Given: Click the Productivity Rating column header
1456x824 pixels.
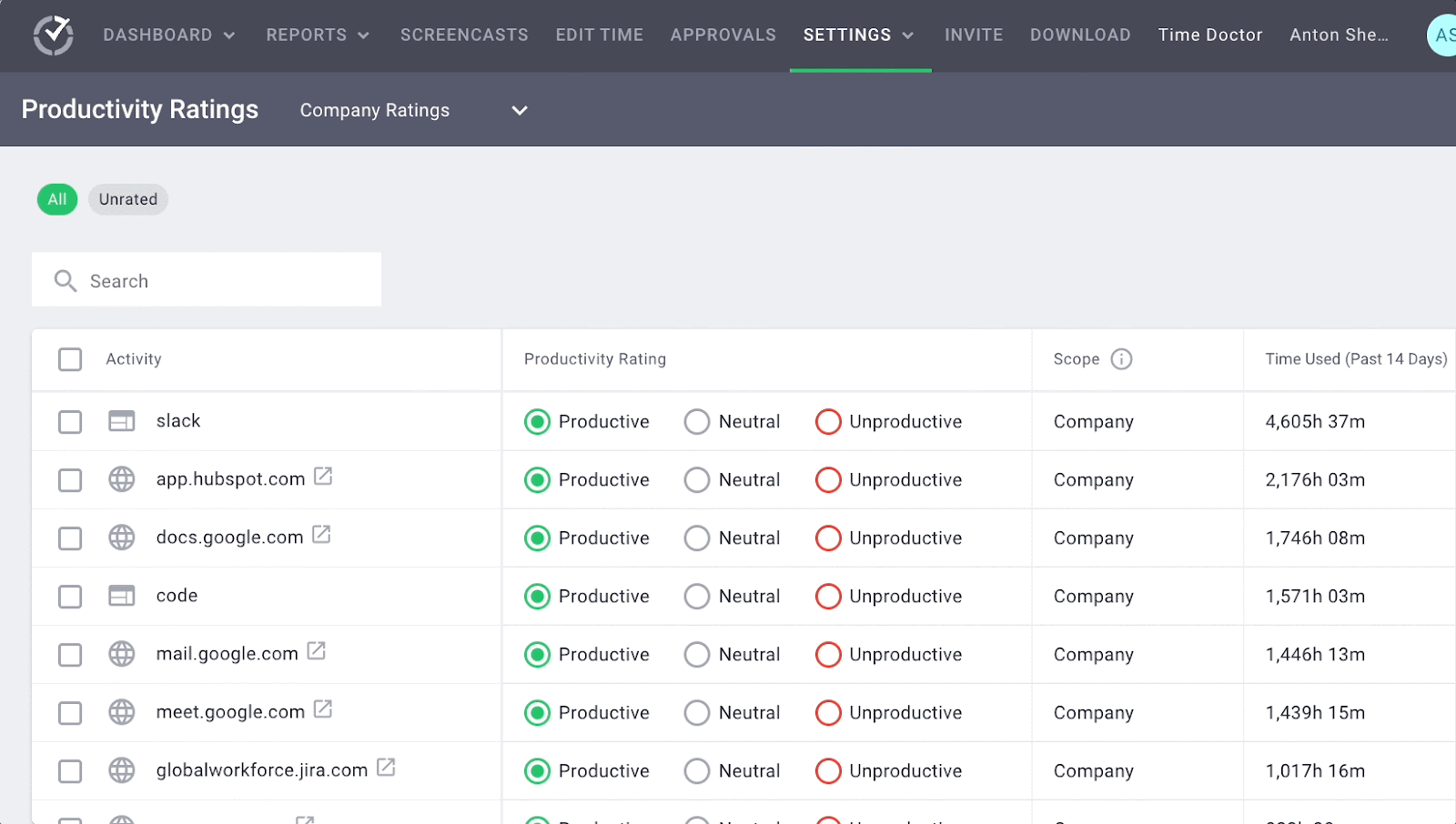Looking at the screenshot, I should 595,359.
